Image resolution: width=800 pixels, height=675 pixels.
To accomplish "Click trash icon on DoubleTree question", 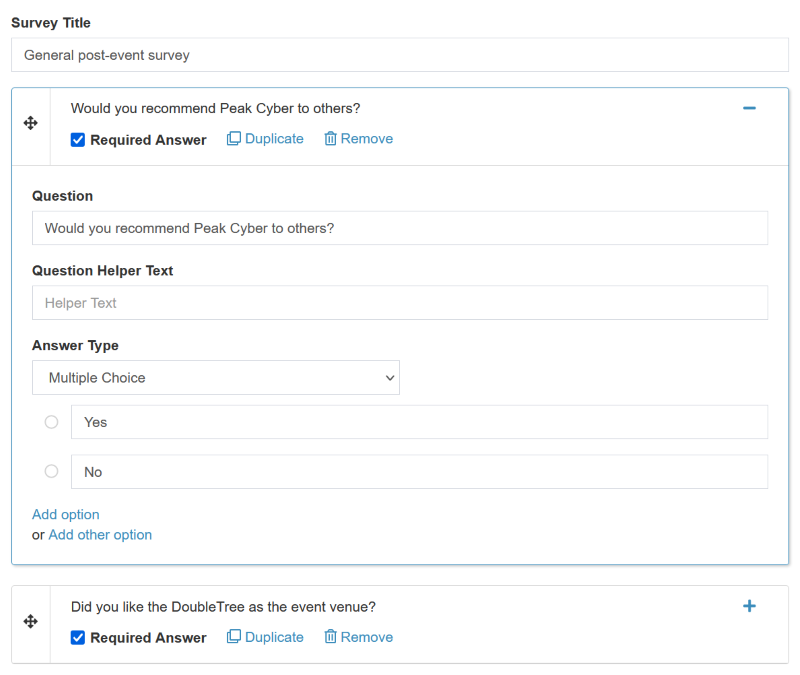I will [x=330, y=637].
